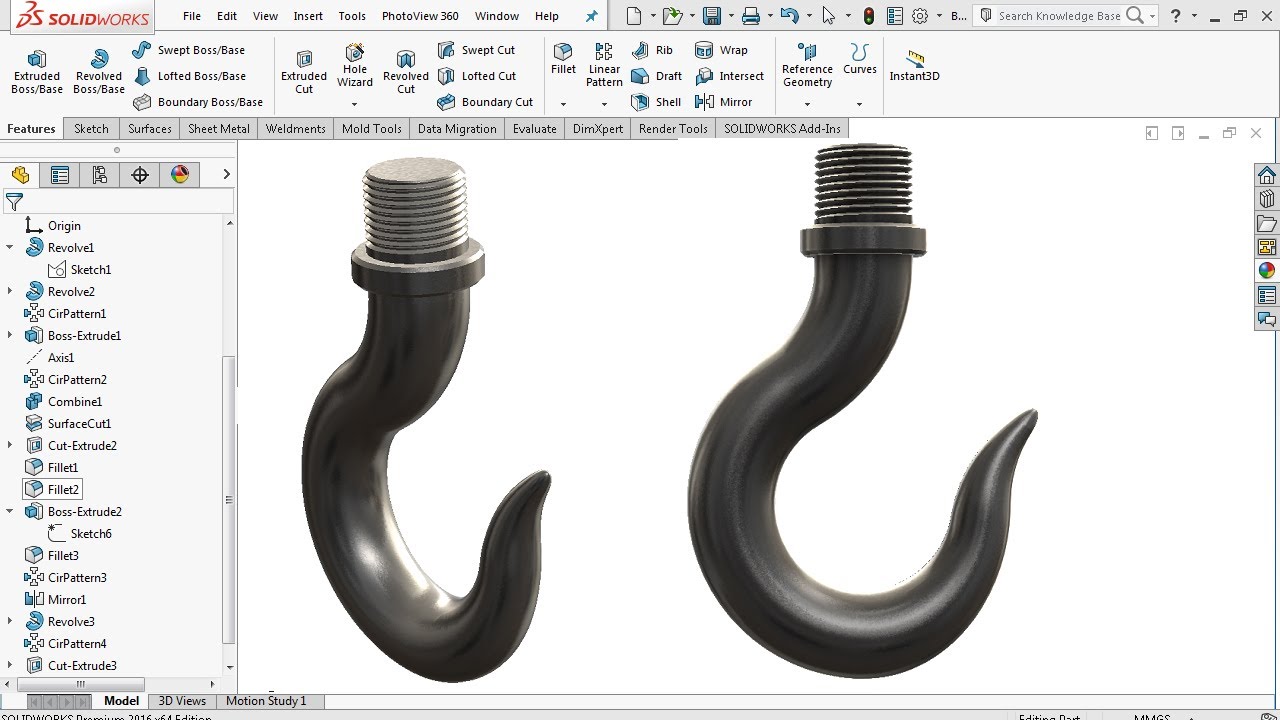Select the Extruded Cut tool
Image resolution: width=1280 pixels, height=720 pixels.
(304, 72)
